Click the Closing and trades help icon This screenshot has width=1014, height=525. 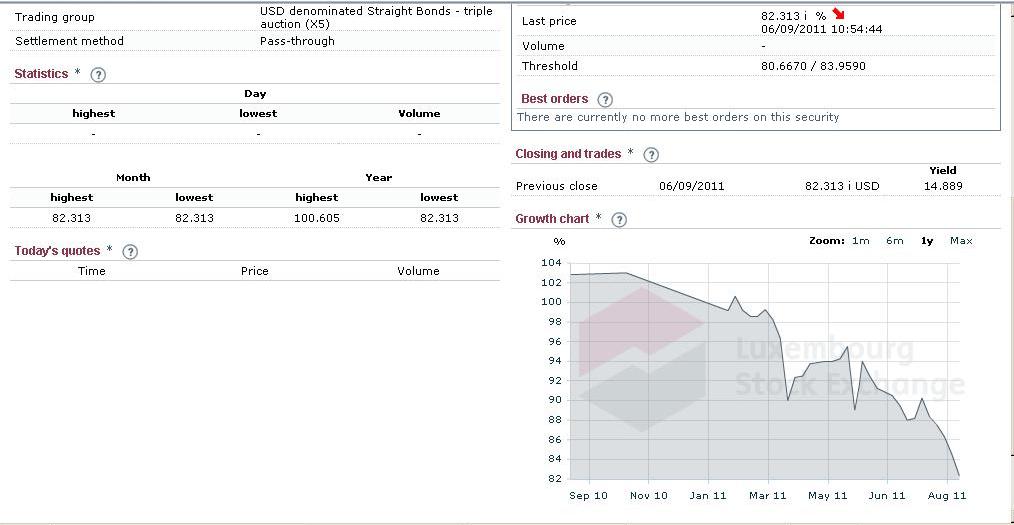pos(651,155)
